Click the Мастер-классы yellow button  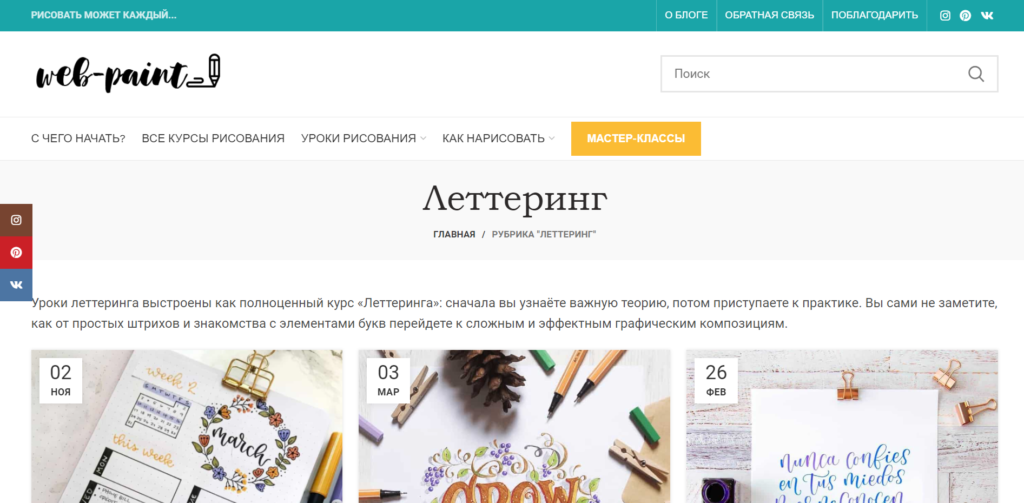(x=635, y=138)
